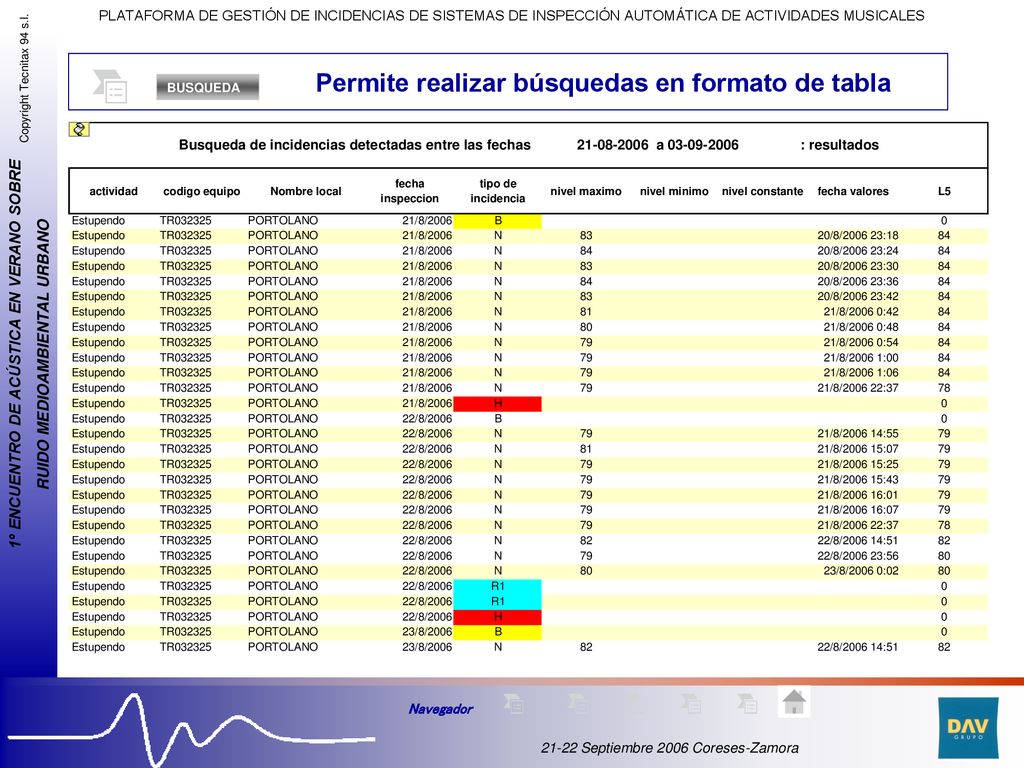Click nivel maximo 81 in the 21/8/2006 15:07 row
This screenshot has height=768, width=1024.
coord(586,449)
